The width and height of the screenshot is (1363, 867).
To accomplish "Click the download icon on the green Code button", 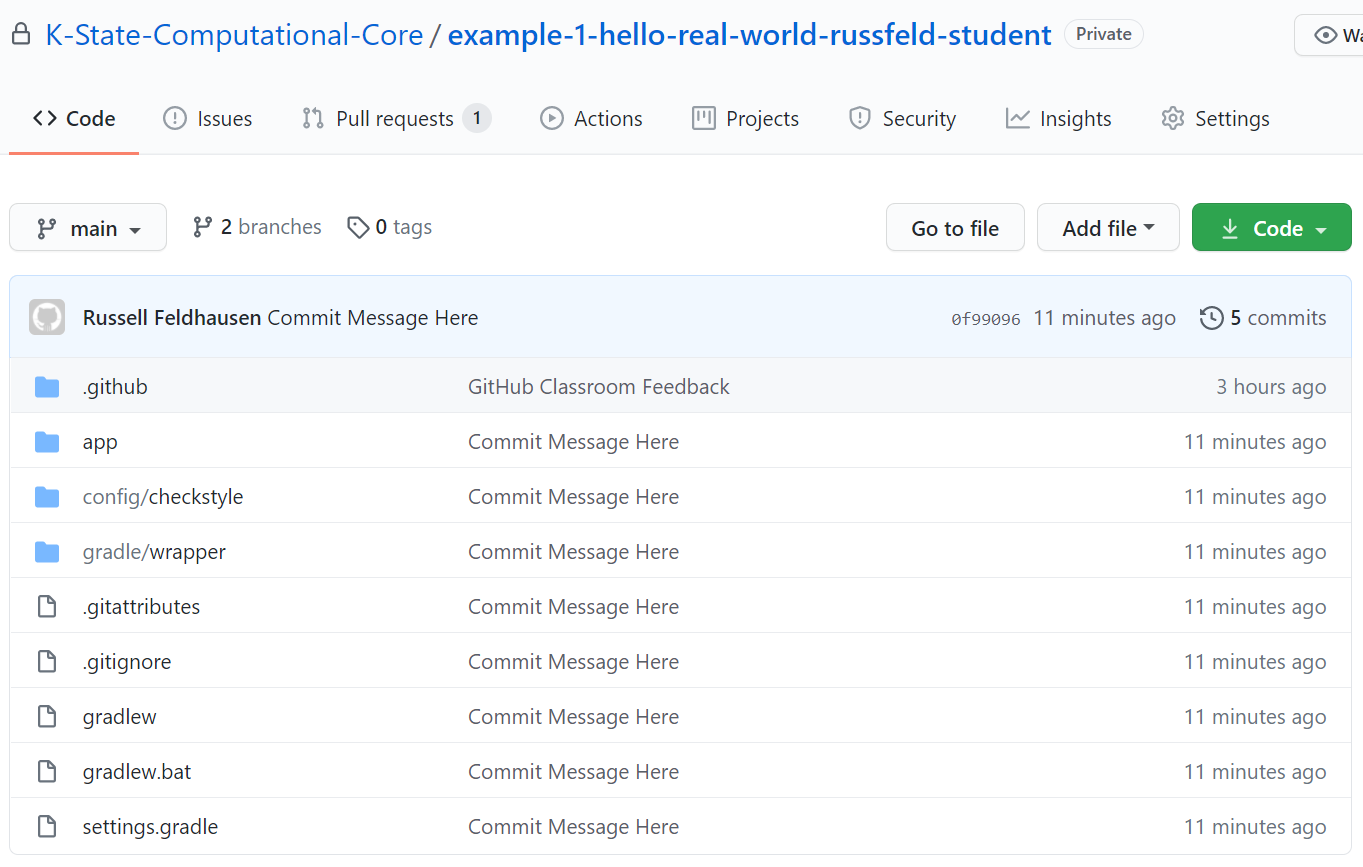I will tap(1230, 229).
